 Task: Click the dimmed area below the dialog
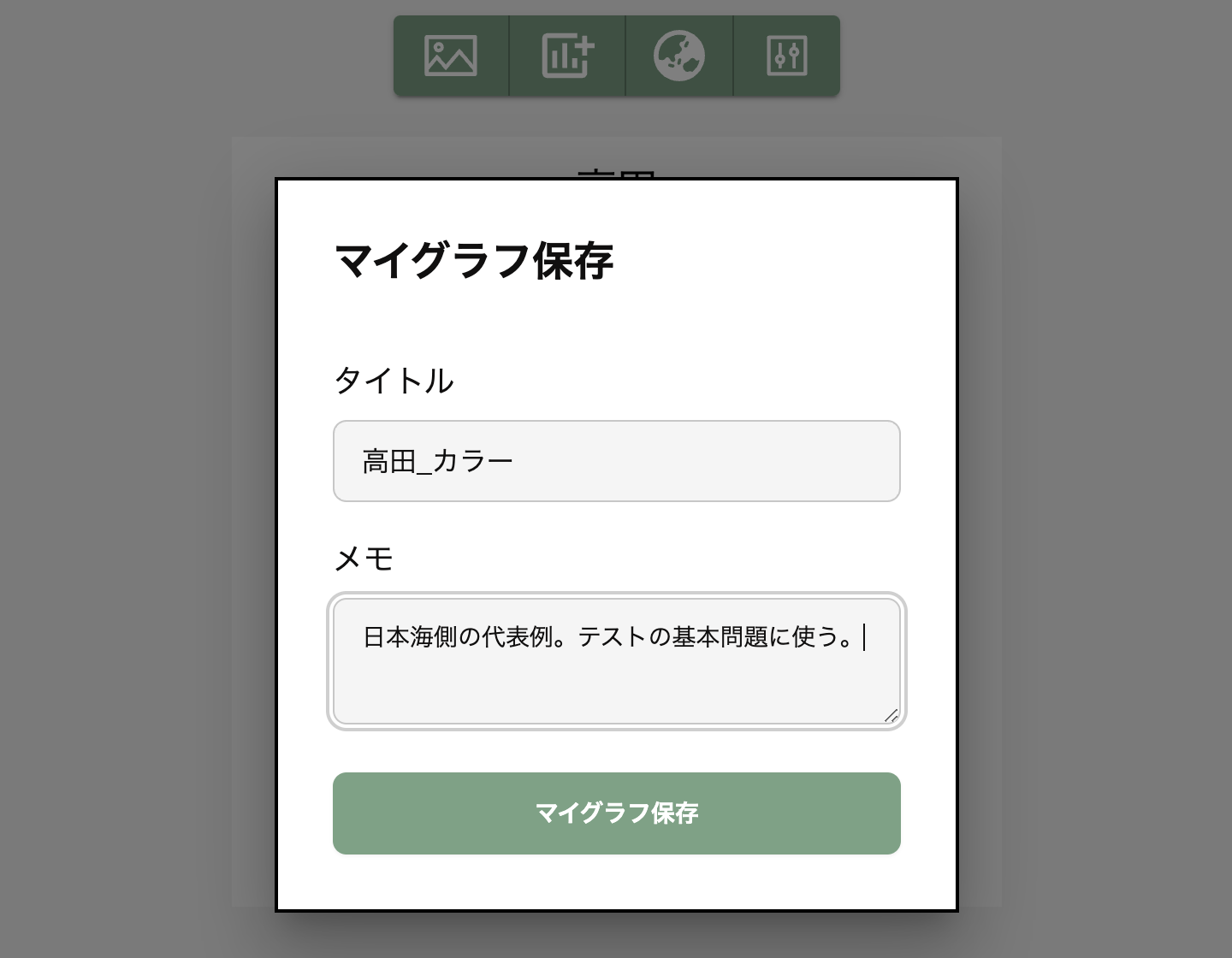tap(616, 935)
